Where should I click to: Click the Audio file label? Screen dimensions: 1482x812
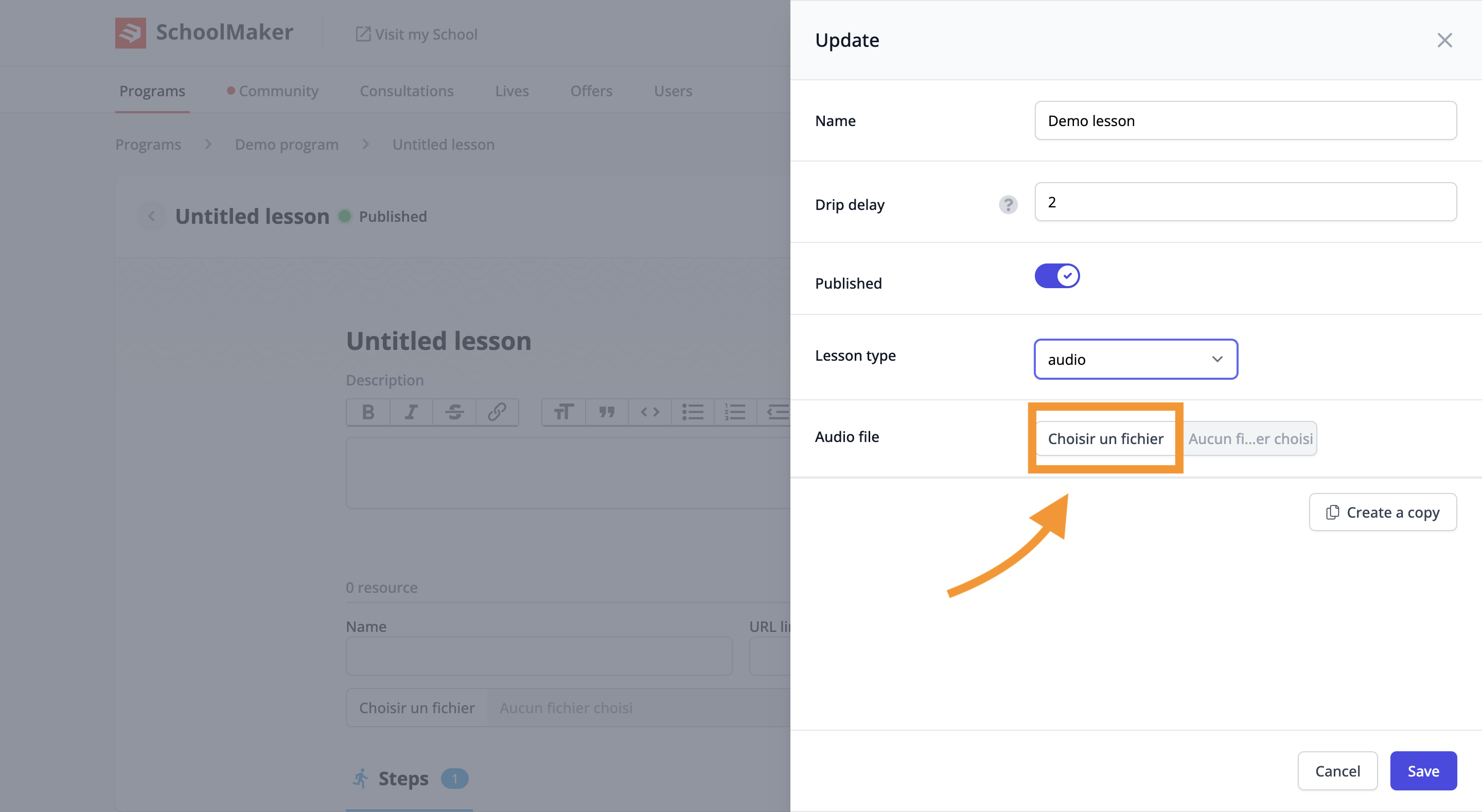pyautogui.click(x=847, y=437)
